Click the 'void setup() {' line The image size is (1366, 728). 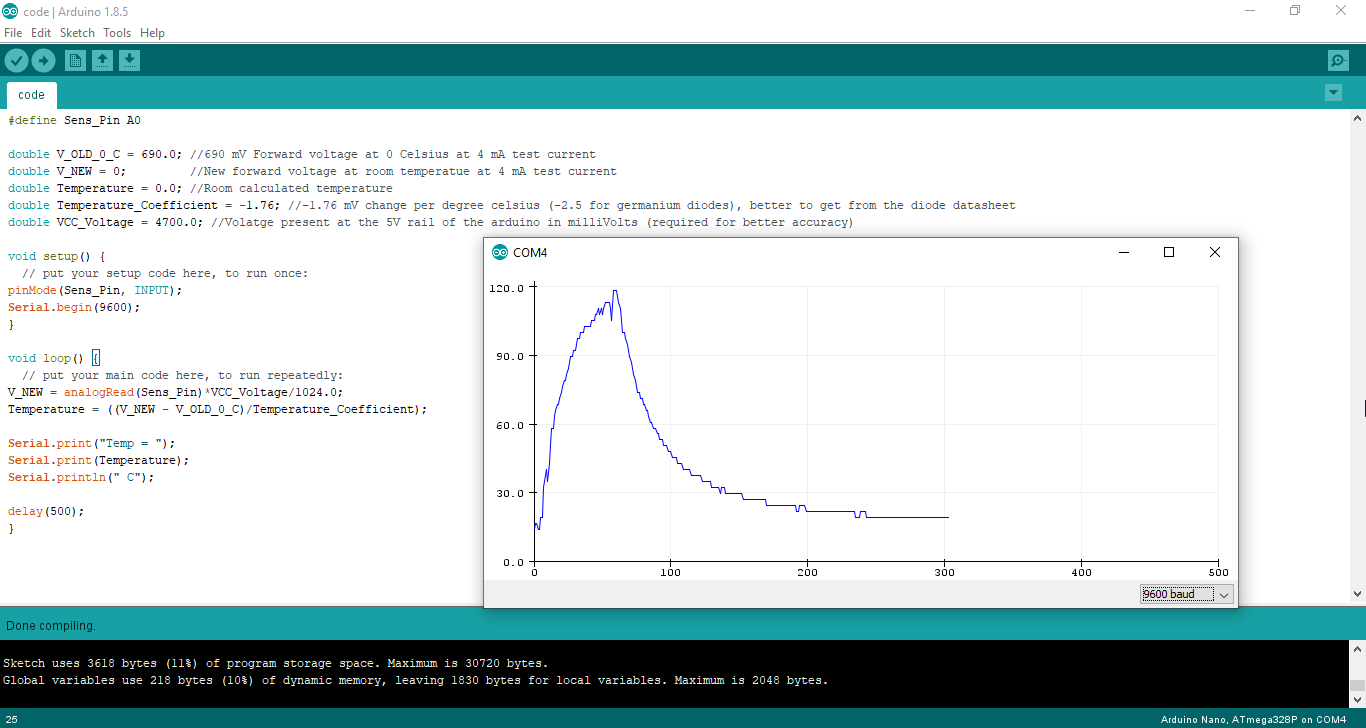[57, 256]
